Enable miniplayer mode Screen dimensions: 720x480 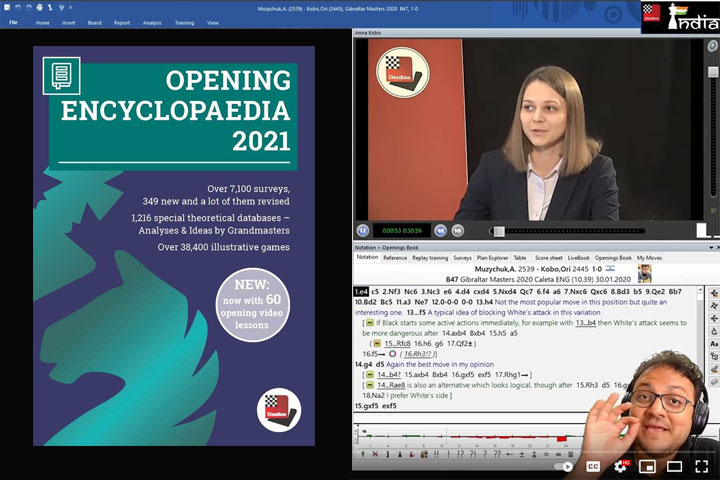click(x=648, y=466)
